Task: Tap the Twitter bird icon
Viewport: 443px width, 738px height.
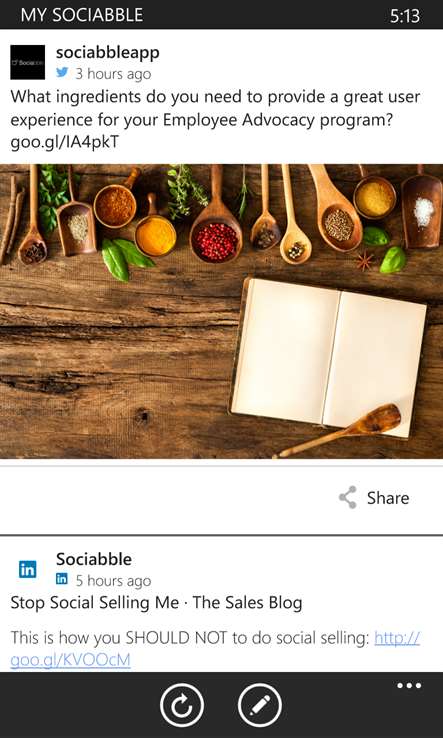Action: (x=62, y=73)
